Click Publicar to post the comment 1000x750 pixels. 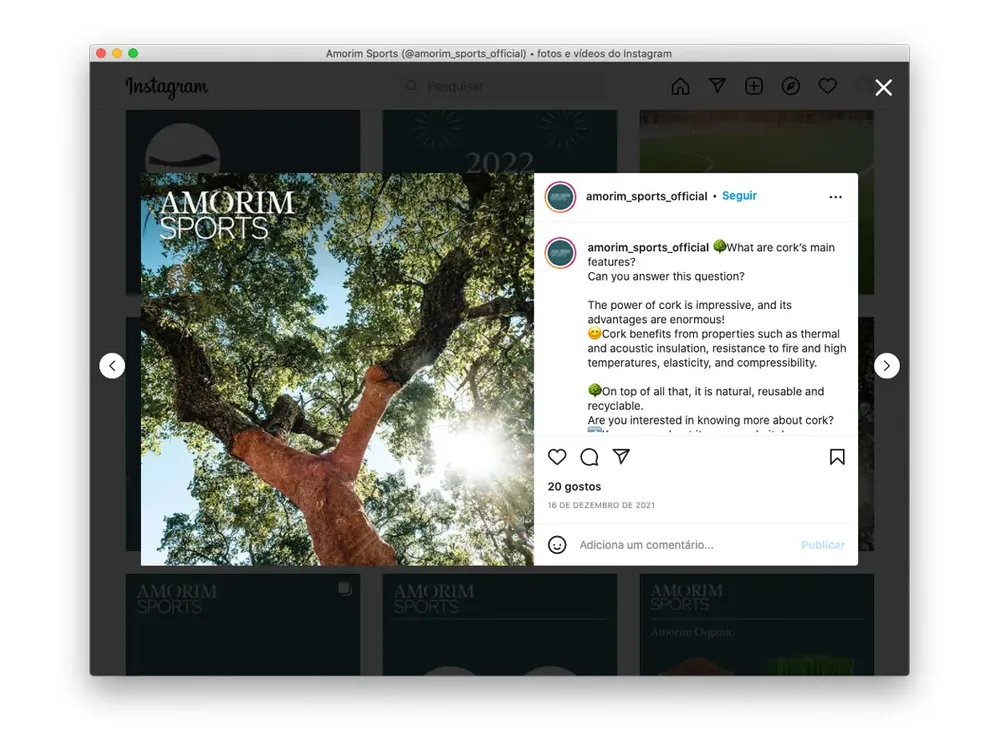823,545
